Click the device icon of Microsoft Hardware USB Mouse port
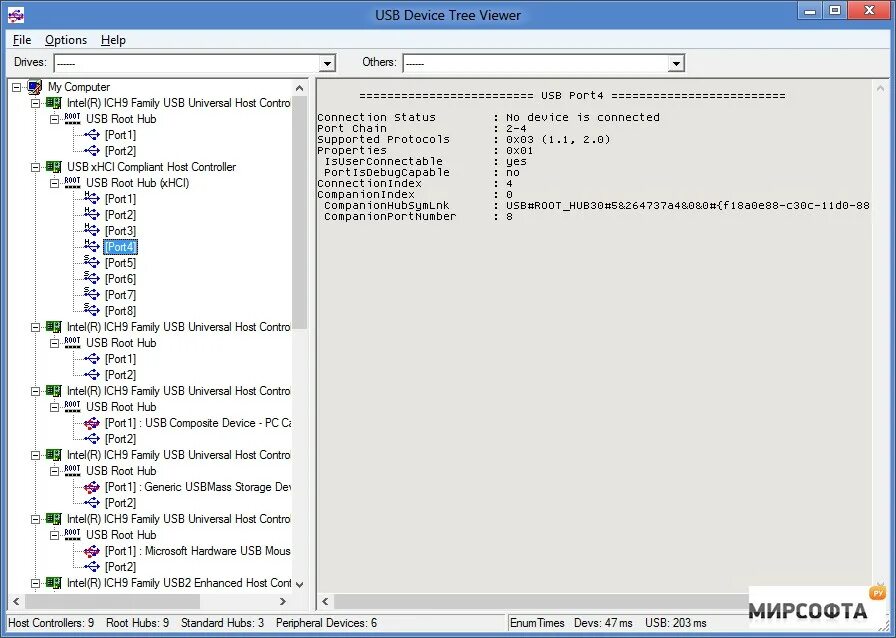896x638 pixels. (x=91, y=551)
